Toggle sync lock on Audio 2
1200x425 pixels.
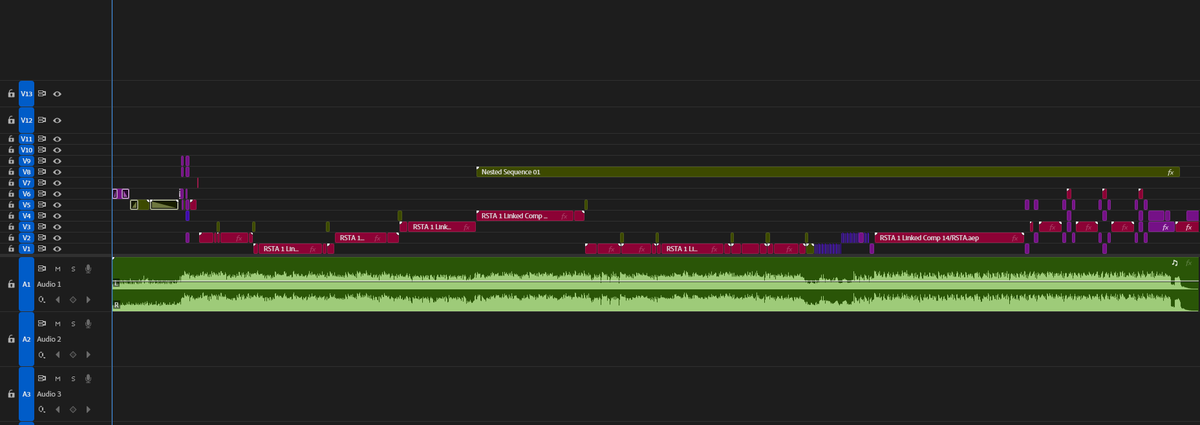point(43,324)
